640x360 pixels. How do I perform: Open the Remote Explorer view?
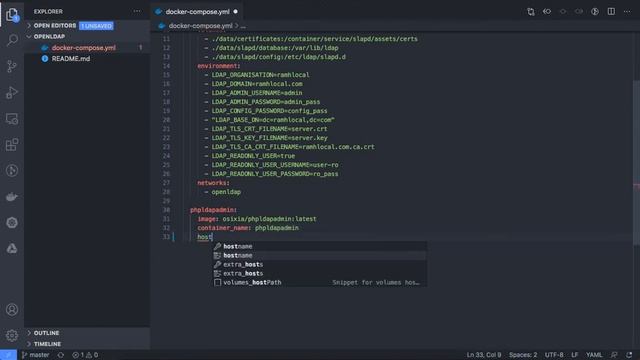click(12, 119)
